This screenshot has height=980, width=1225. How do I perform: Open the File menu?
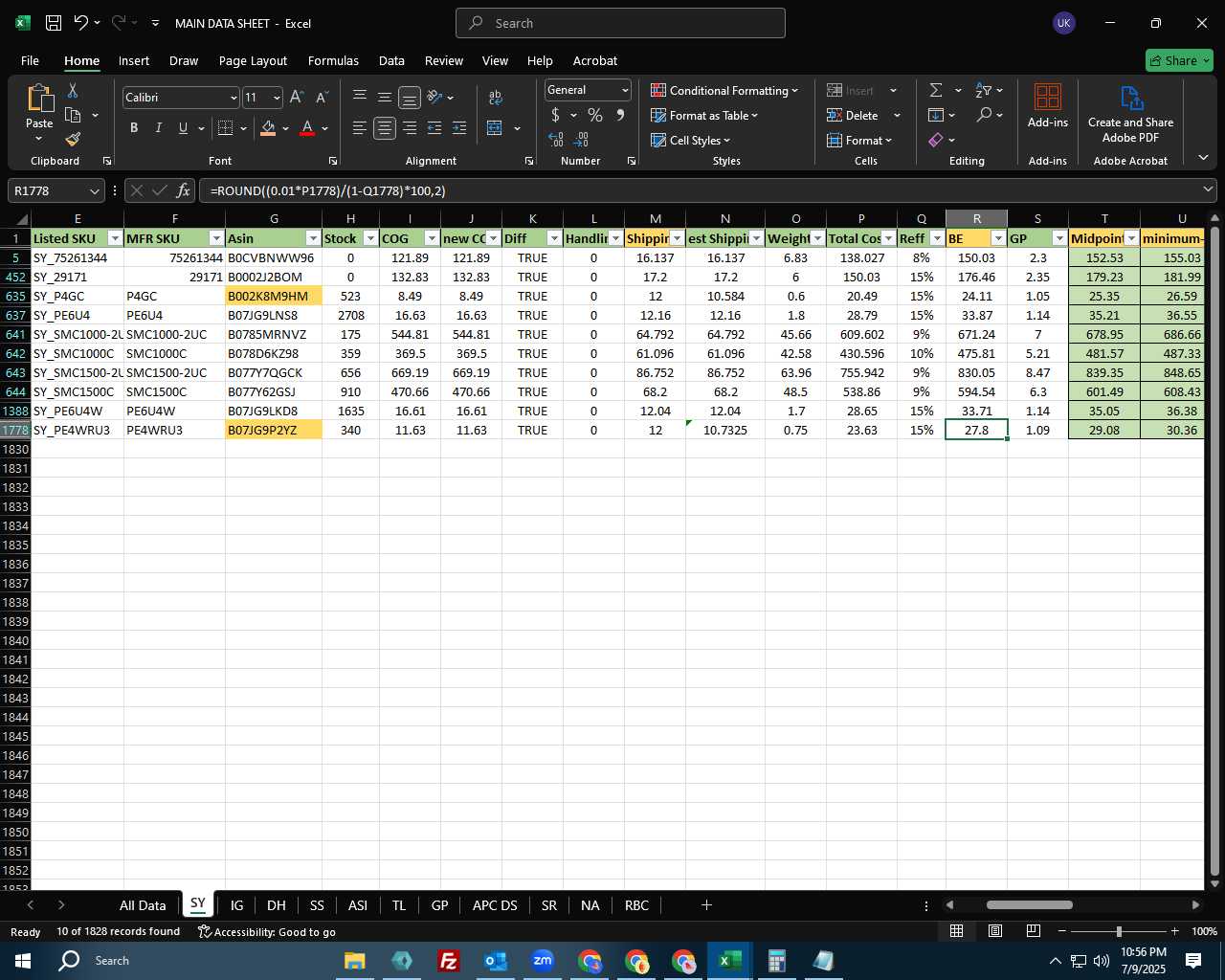[x=30, y=60]
